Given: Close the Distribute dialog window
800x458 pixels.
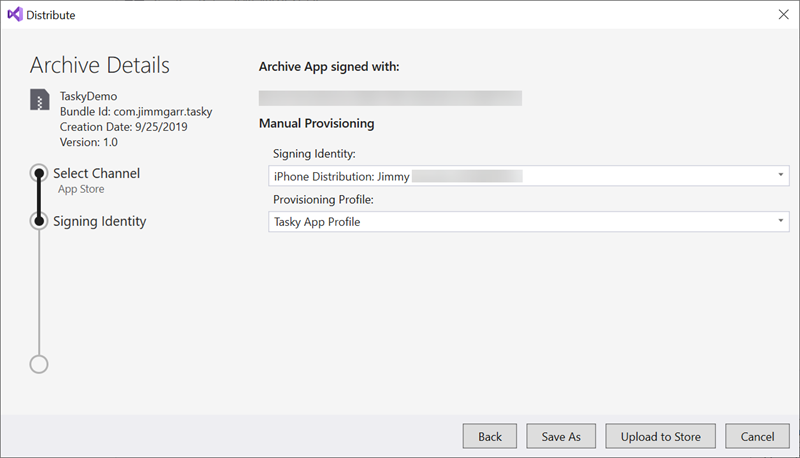Looking at the screenshot, I should coord(782,15).
